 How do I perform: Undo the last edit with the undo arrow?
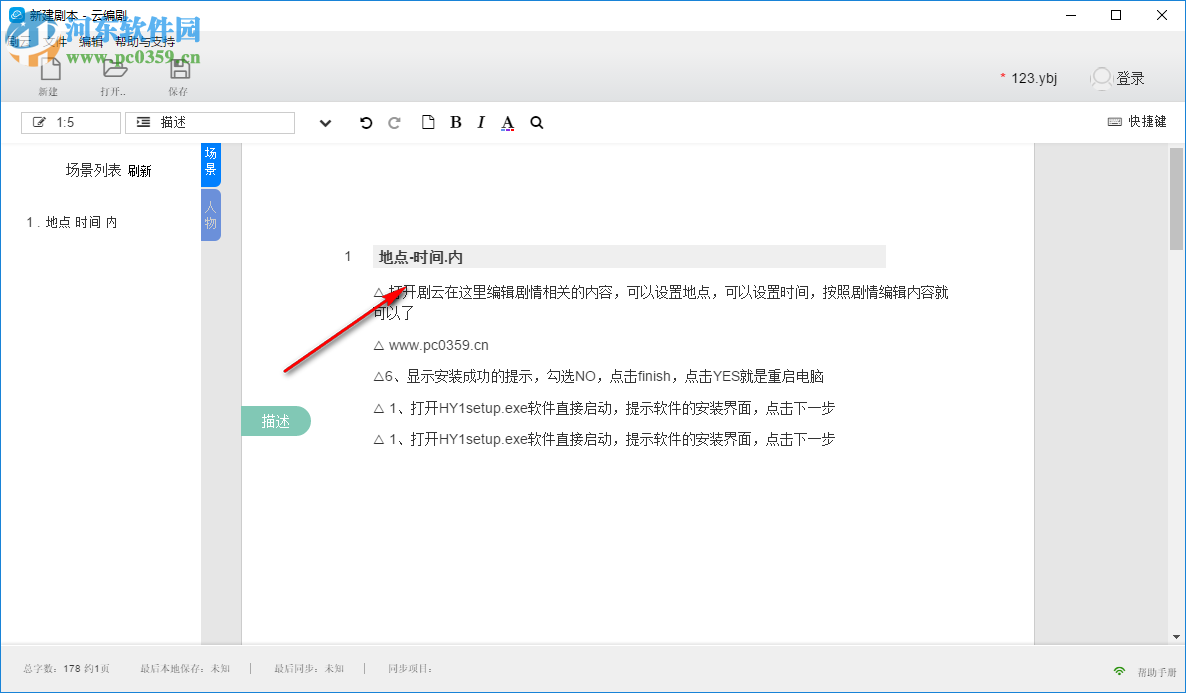pyautogui.click(x=366, y=122)
